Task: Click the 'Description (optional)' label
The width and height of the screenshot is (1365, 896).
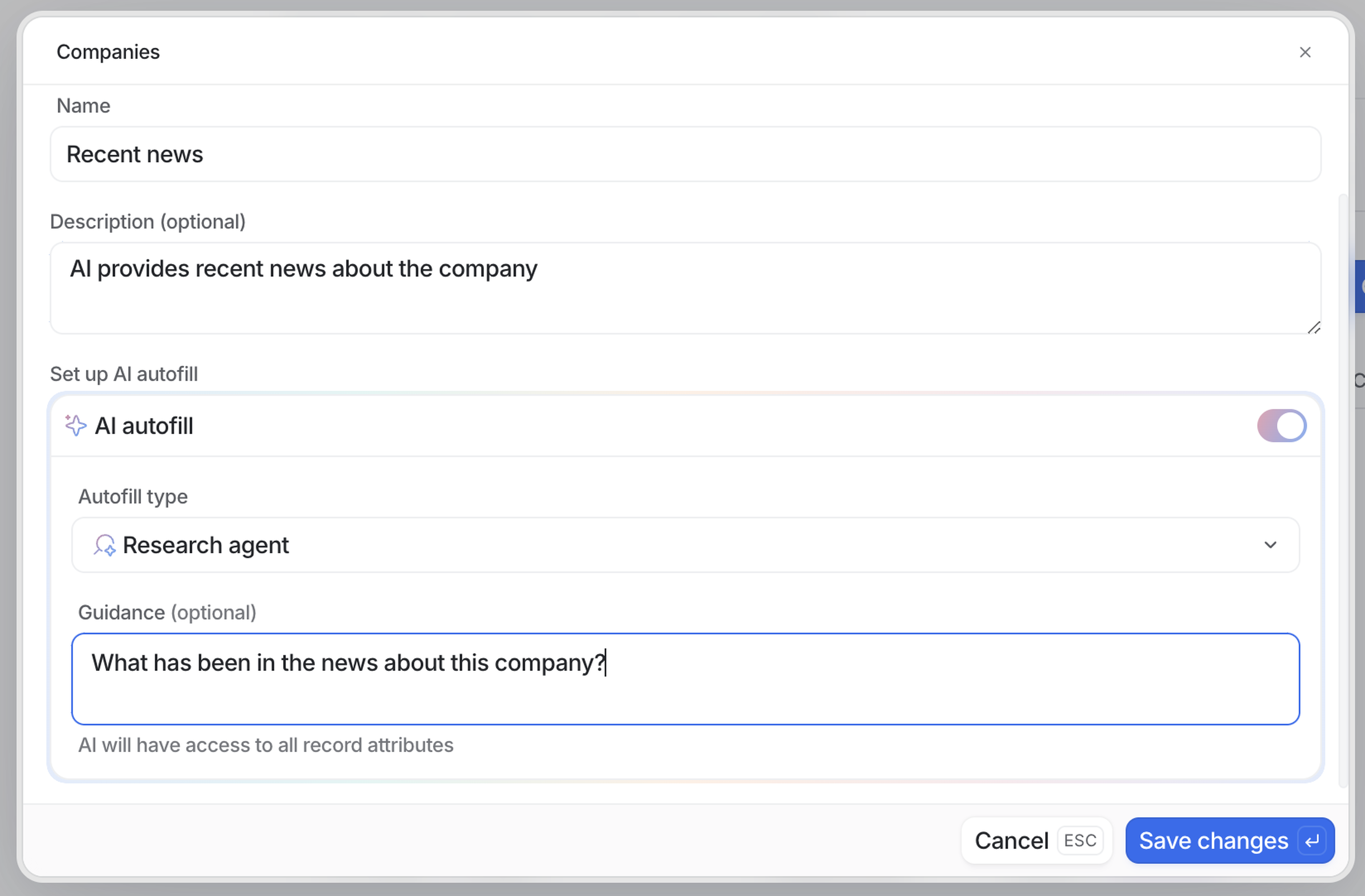Action: point(148,222)
